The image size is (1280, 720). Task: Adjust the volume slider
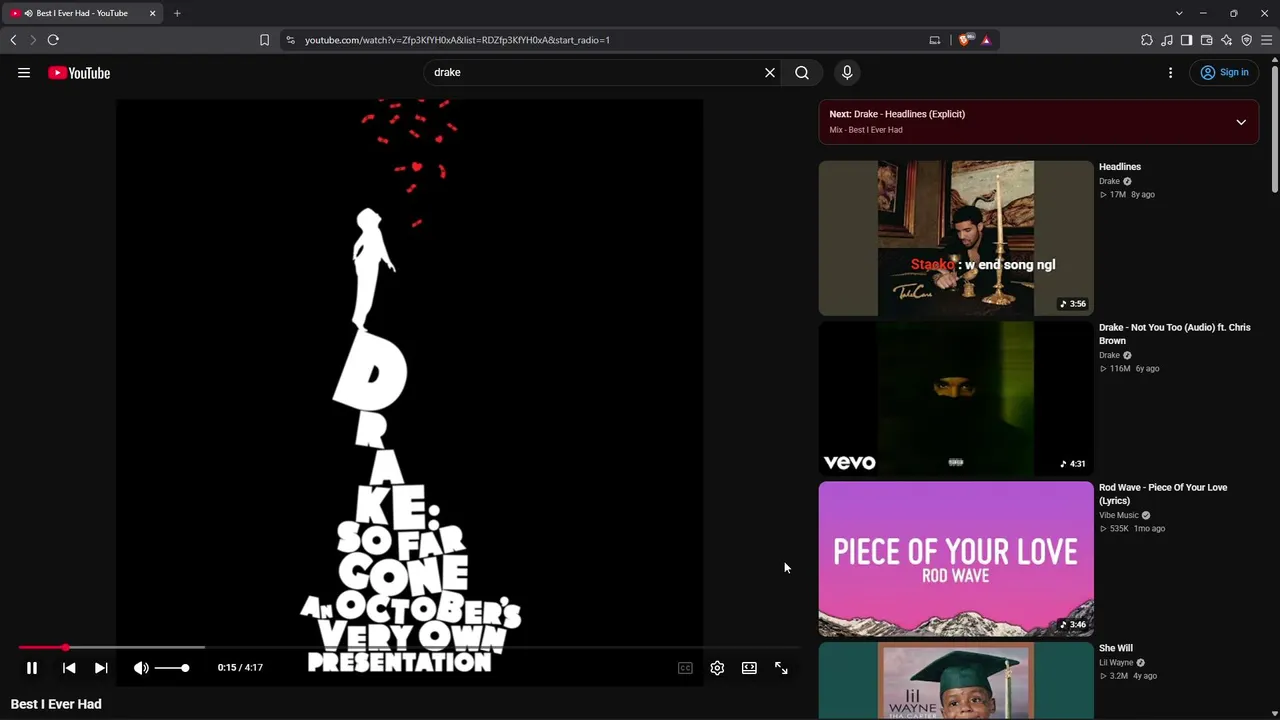(172, 668)
